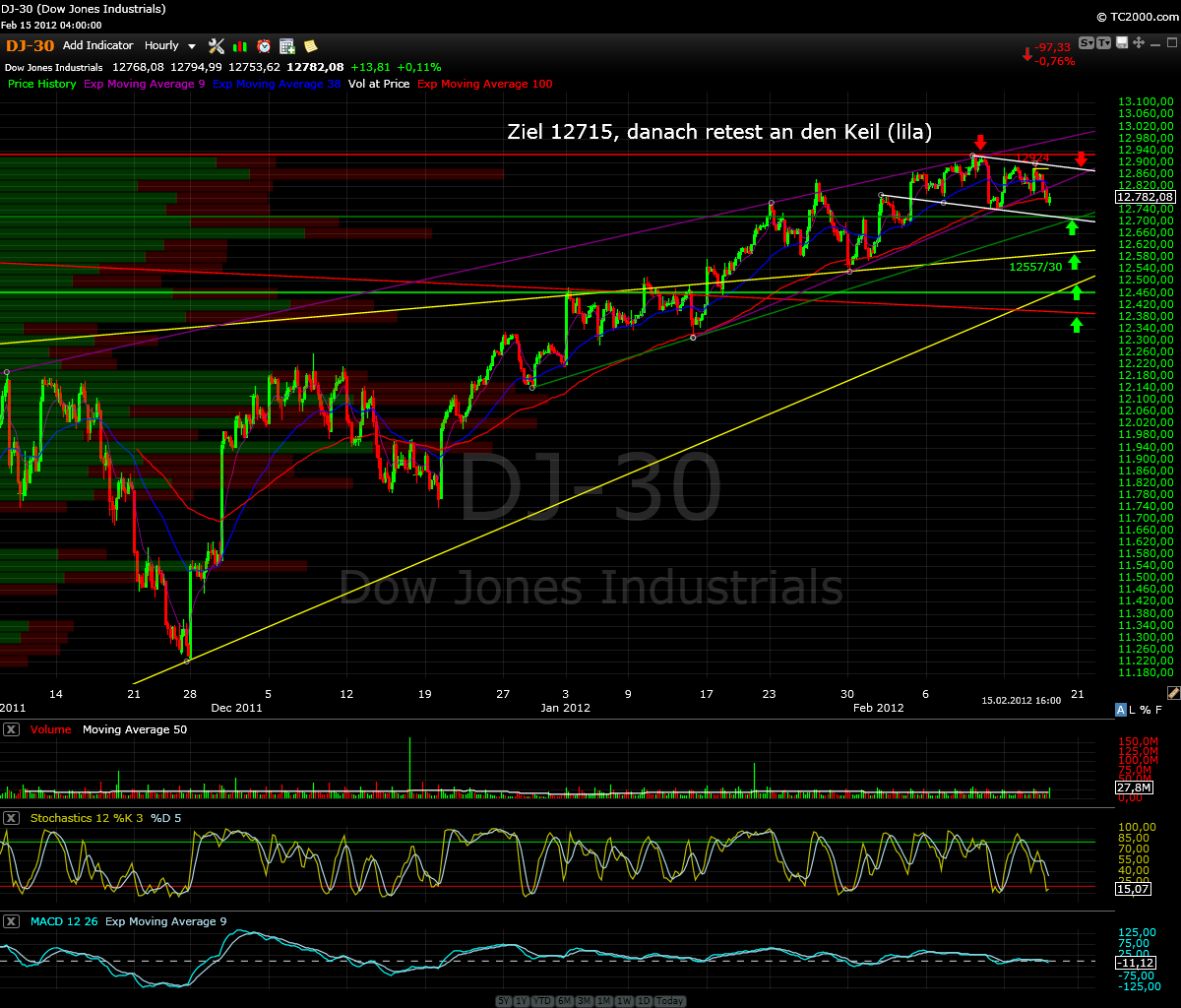1181x1008 pixels.
Task: Click the calculator add-column icon
Action: point(287,46)
